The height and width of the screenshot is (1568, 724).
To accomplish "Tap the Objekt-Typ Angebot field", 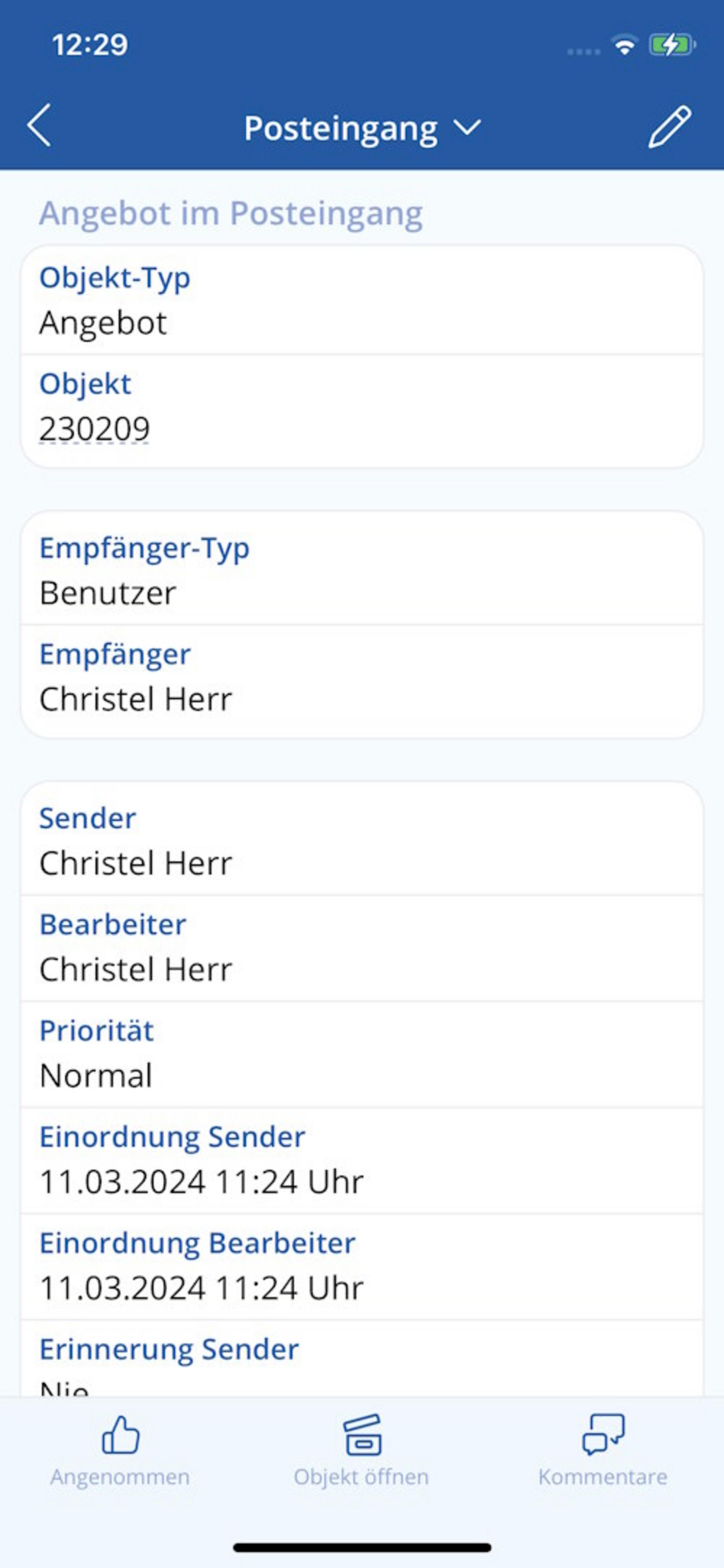I will pos(362,301).
